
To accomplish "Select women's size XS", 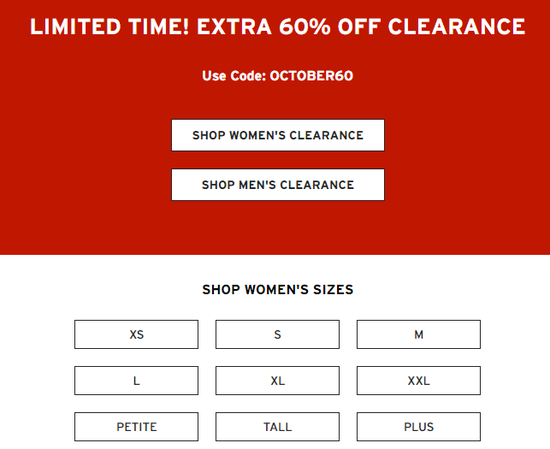I will [136, 334].
